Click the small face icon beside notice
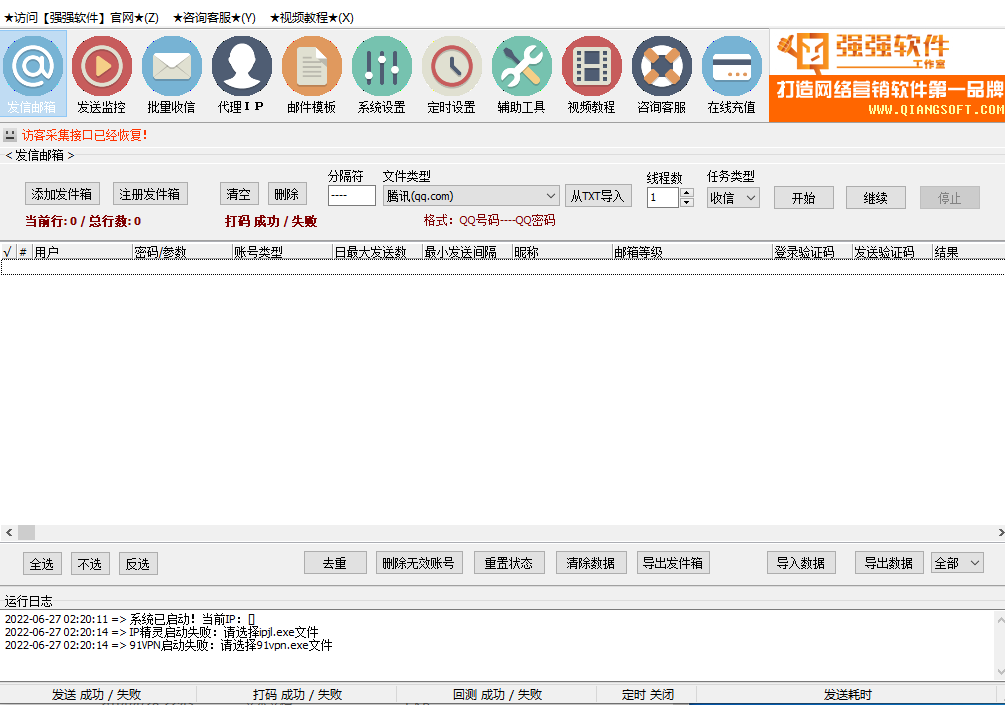1005x705 pixels. (x=10, y=135)
